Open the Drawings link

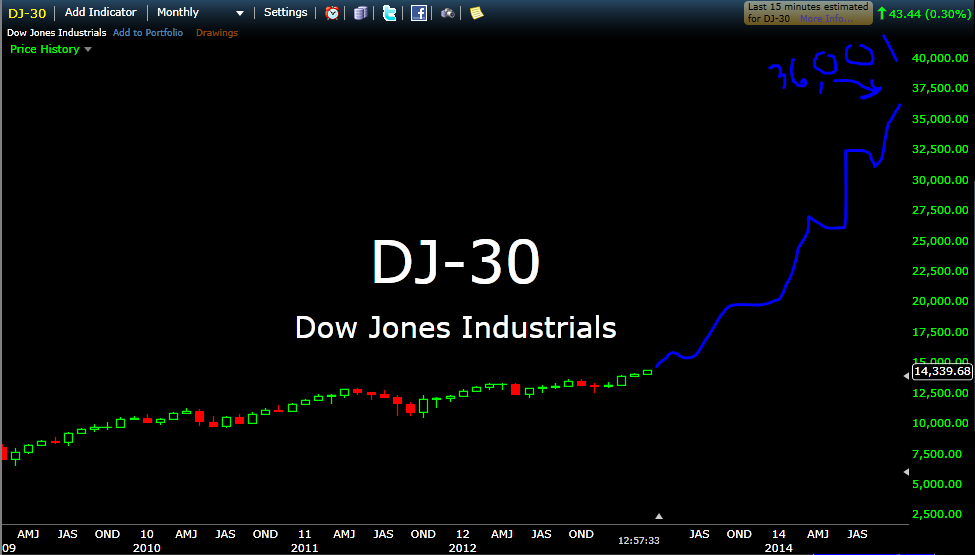coord(217,32)
